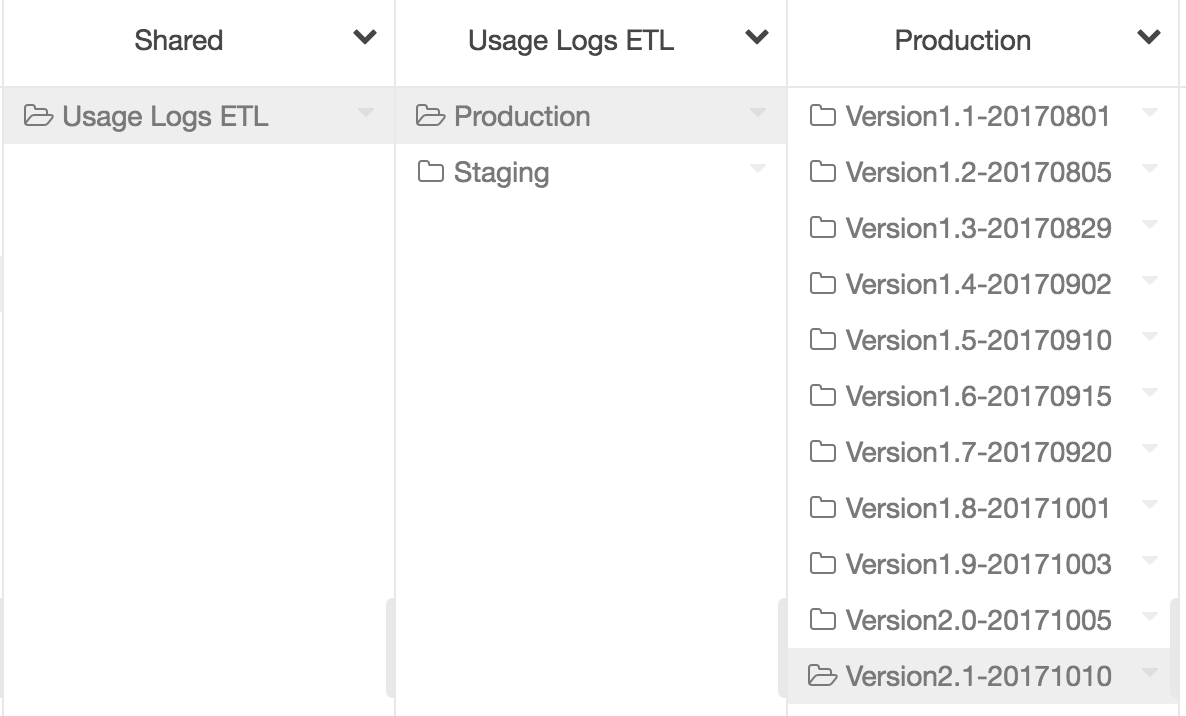Select the Version1.7-20170920 folder

(x=978, y=452)
